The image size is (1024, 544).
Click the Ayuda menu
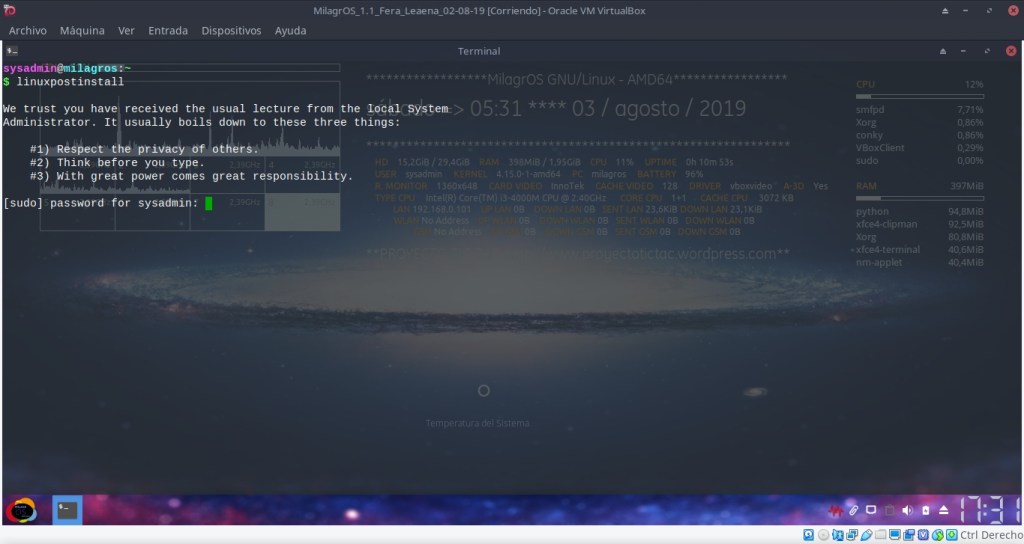click(291, 31)
